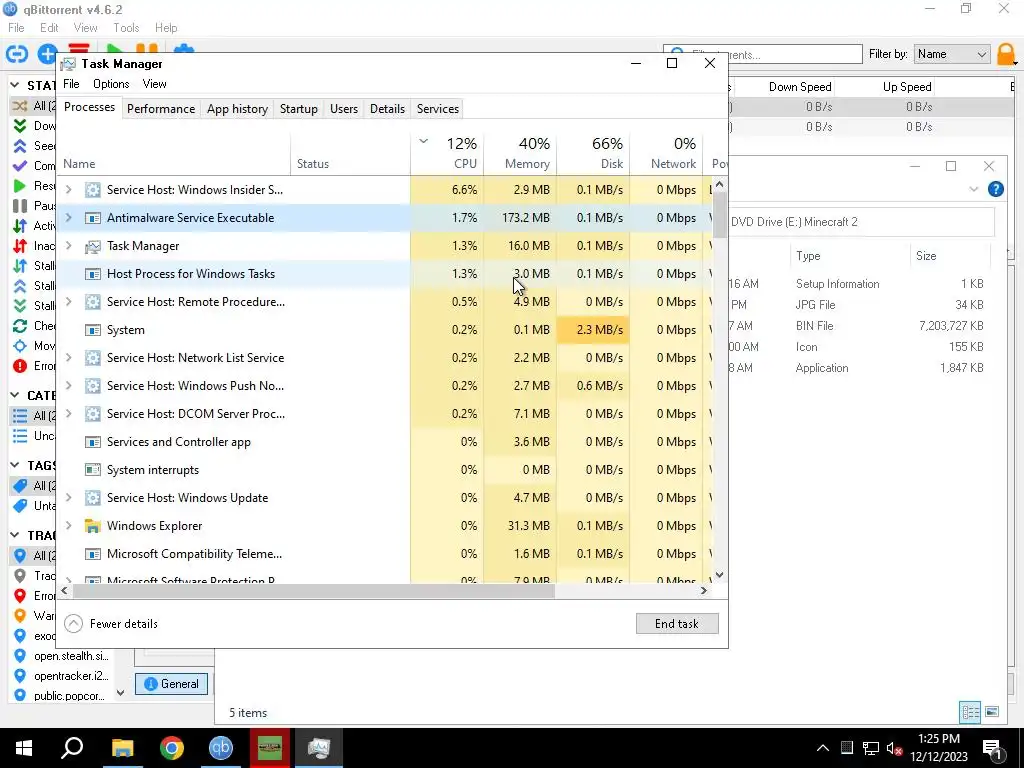Open the qBittorrent General tab button

coord(171,684)
